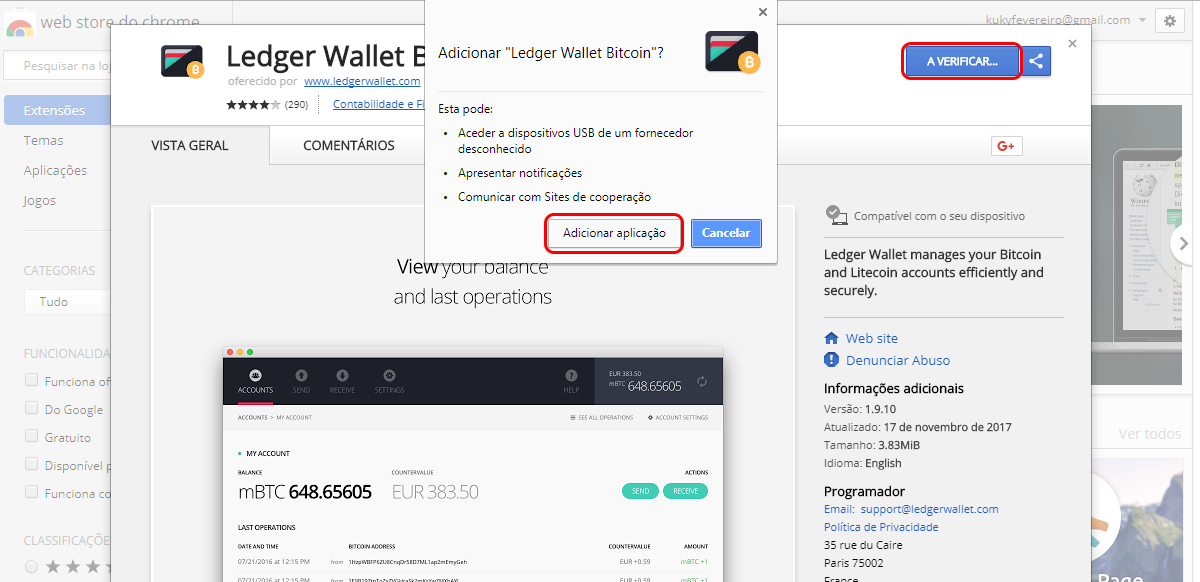Image resolution: width=1200 pixels, height=582 pixels.
Task: Click the Ledger Wallet icon beside the extension title
Action: [x=183, y=61]
